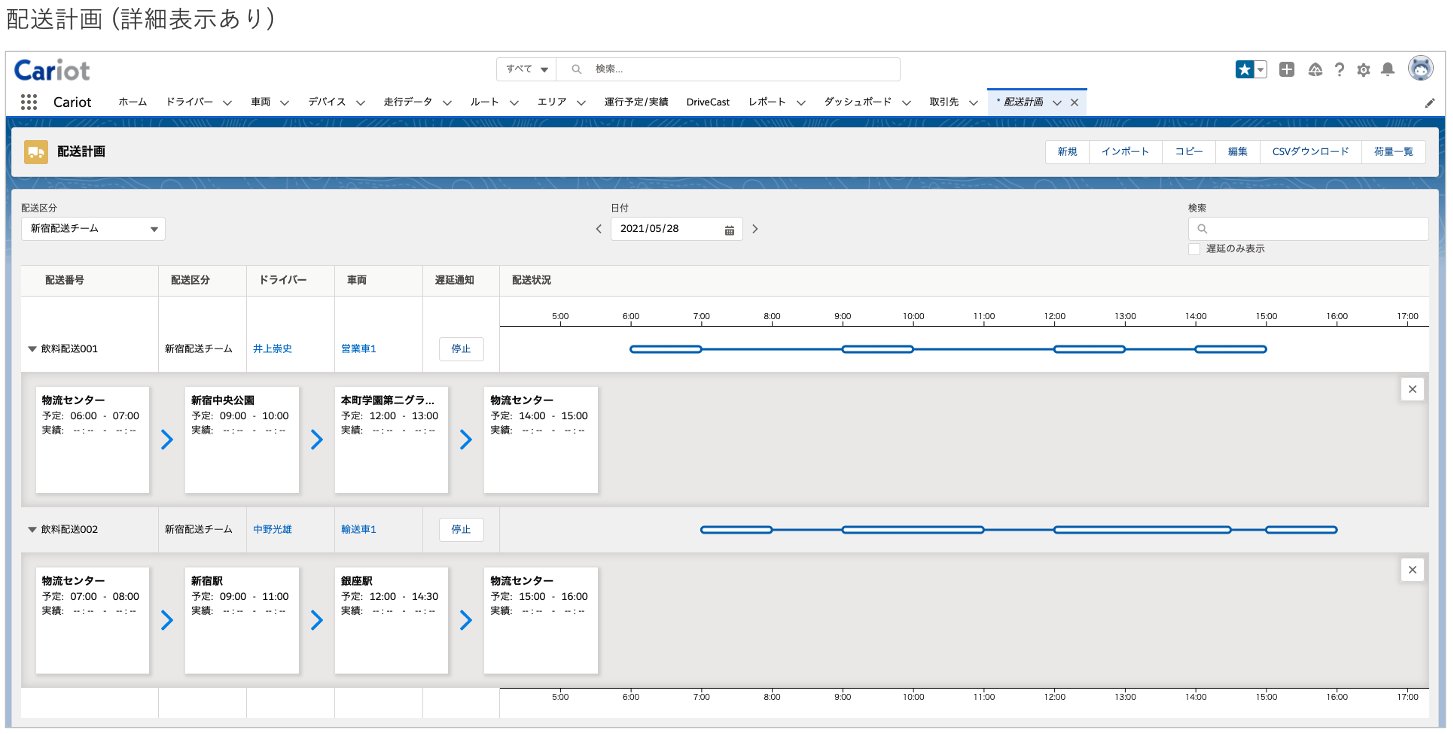Click the 荷量一覧 button
The height and width of the screenshot is (734, 1453).
pos(1393,152)
